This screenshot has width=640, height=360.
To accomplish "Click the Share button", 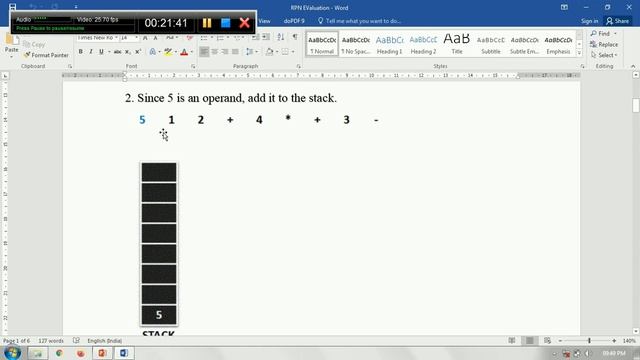I will (x=618, y=21).
